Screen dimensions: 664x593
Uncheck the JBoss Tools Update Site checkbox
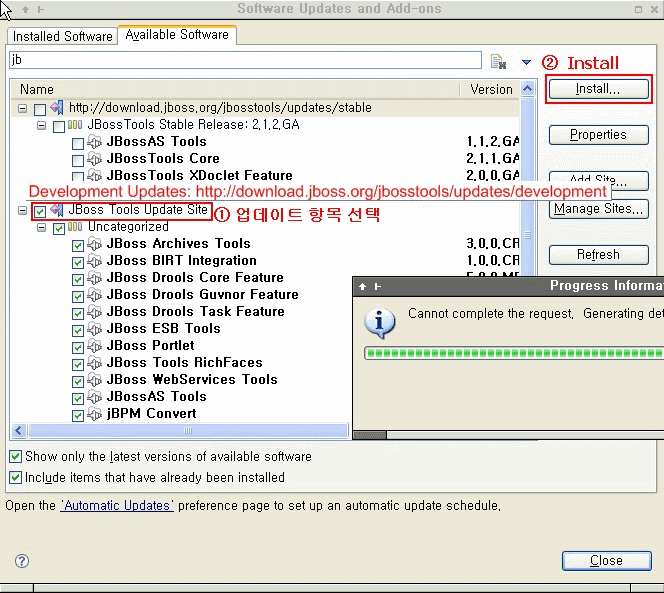[40, 211]
